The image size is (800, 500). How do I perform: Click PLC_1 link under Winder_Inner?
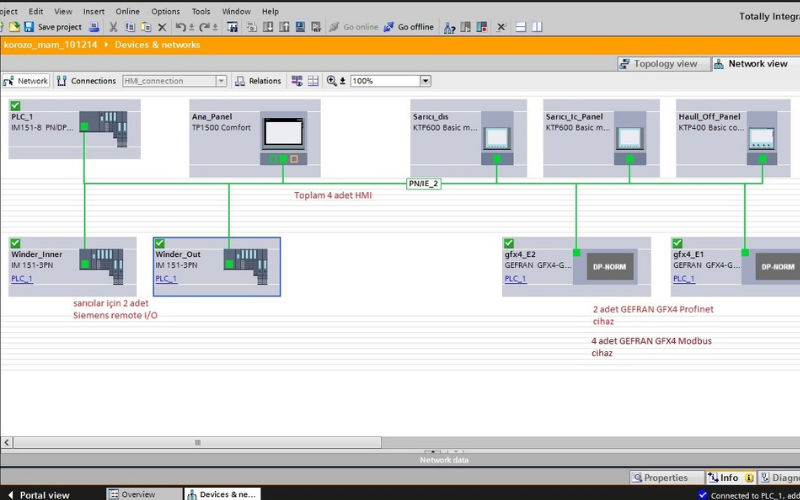coord(22,279)
